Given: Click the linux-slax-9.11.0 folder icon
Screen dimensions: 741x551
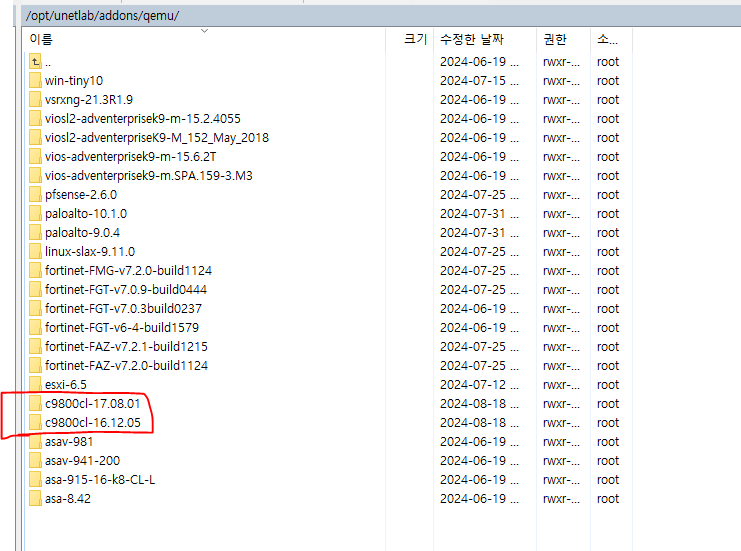Looking at the screenshot, I should [35, 251].
